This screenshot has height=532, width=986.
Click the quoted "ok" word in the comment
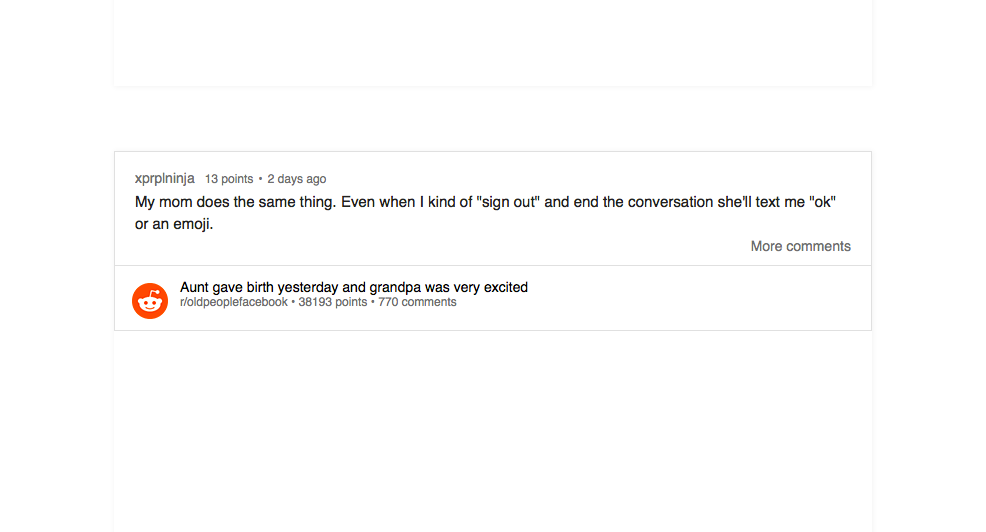[x=823, y=202]
